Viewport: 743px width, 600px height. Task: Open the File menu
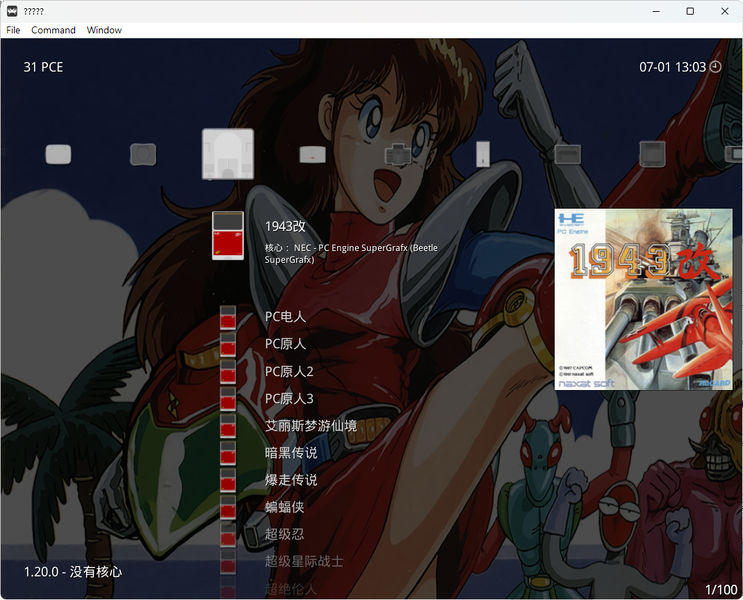13,30
